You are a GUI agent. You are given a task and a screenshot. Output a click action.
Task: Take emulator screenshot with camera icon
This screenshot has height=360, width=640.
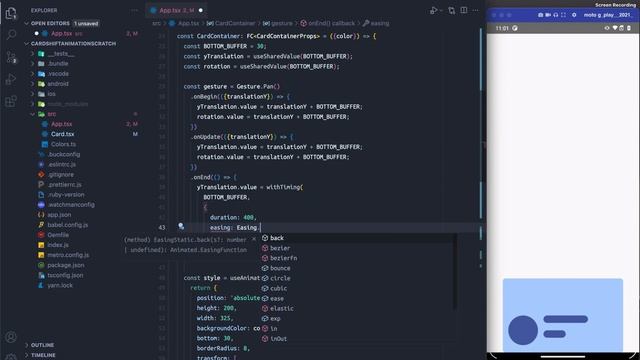(x=540, y=15)
